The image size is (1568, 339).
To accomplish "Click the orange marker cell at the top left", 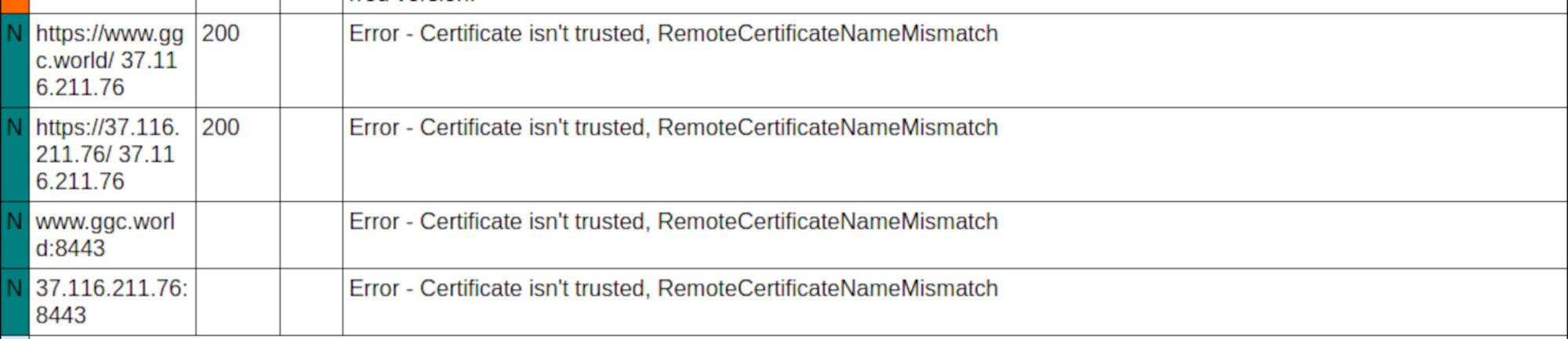I will click(14, 6).
